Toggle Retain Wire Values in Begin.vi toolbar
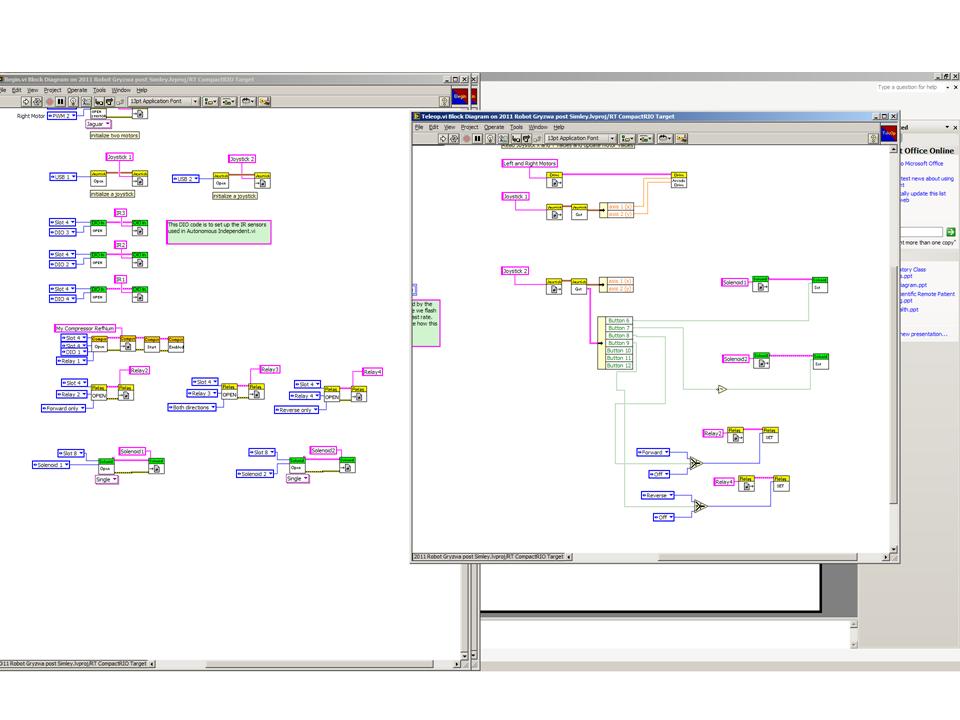This screenshot has width=960, height=720. 86,102
